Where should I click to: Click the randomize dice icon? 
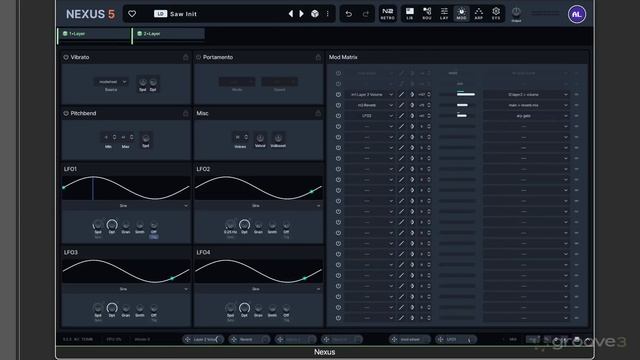[x=315, y=14]
